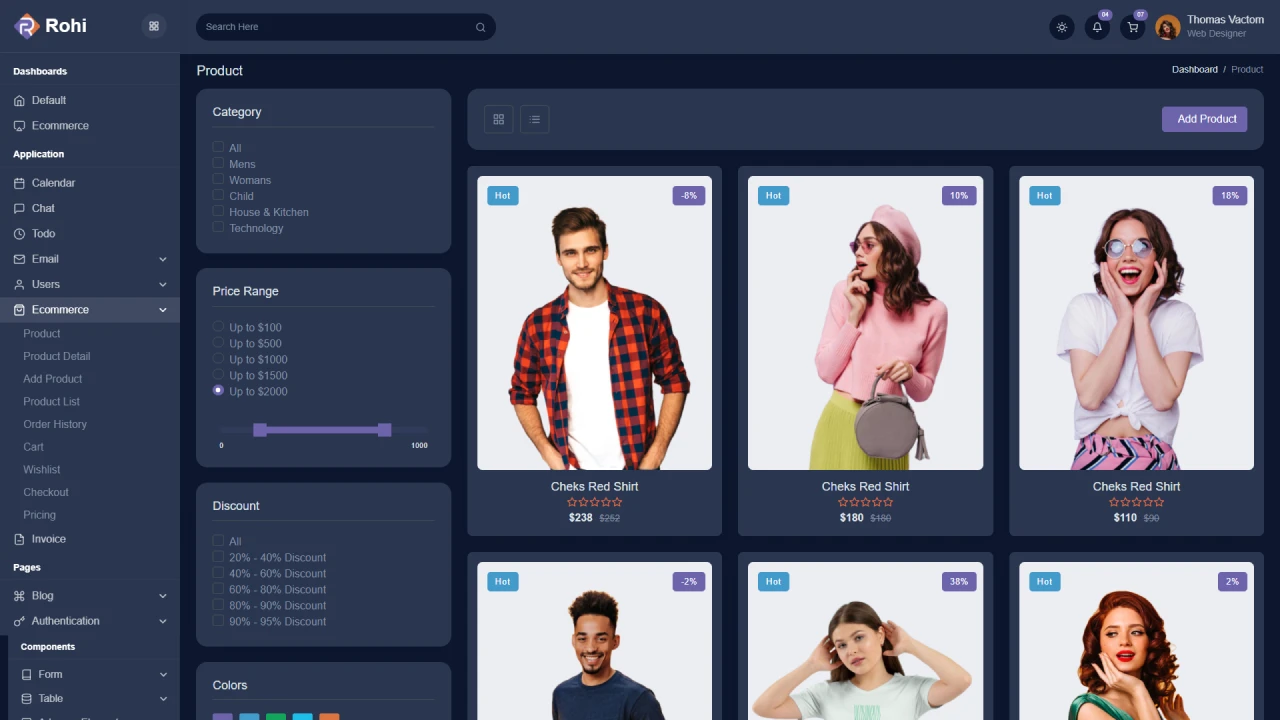Expand the Blog menu chevron

[x=163, y=596]
